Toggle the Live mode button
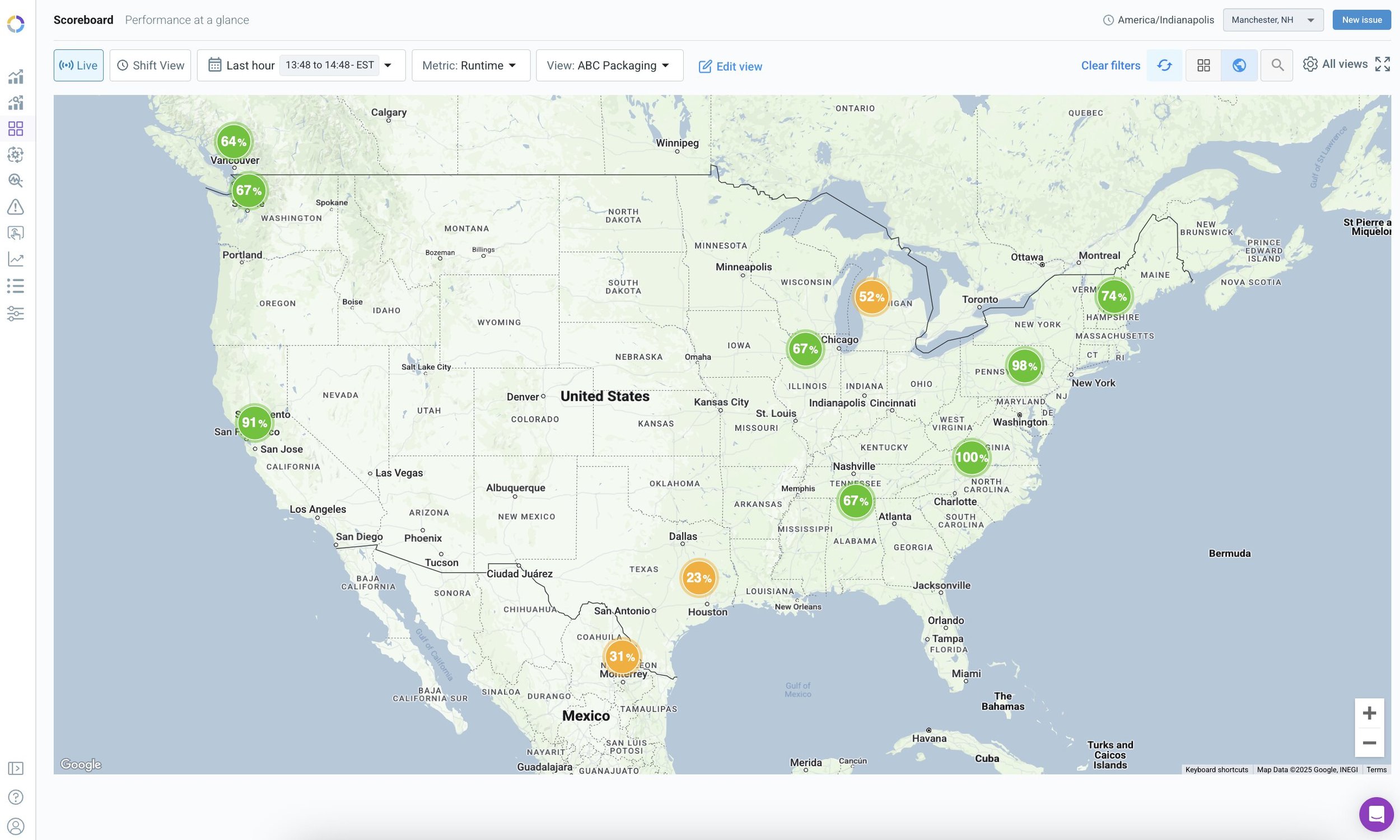Screen dimensions: 1400x840 78,66
